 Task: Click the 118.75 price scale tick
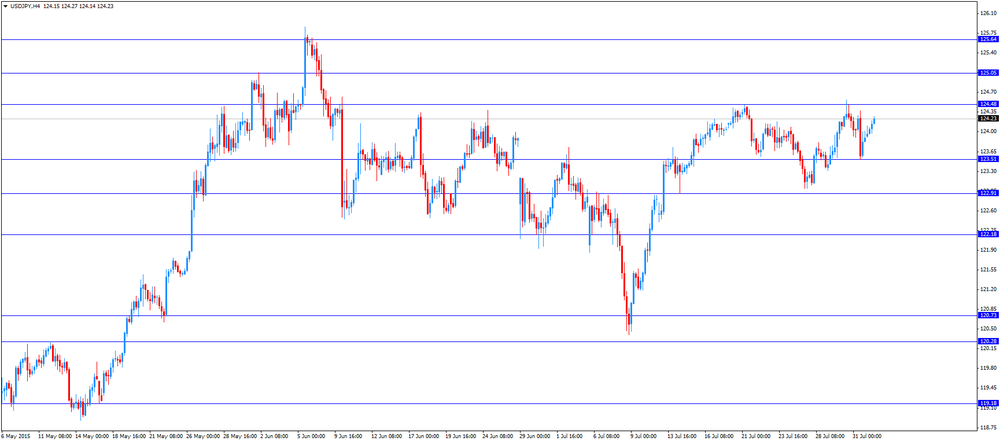coord(988,427)
